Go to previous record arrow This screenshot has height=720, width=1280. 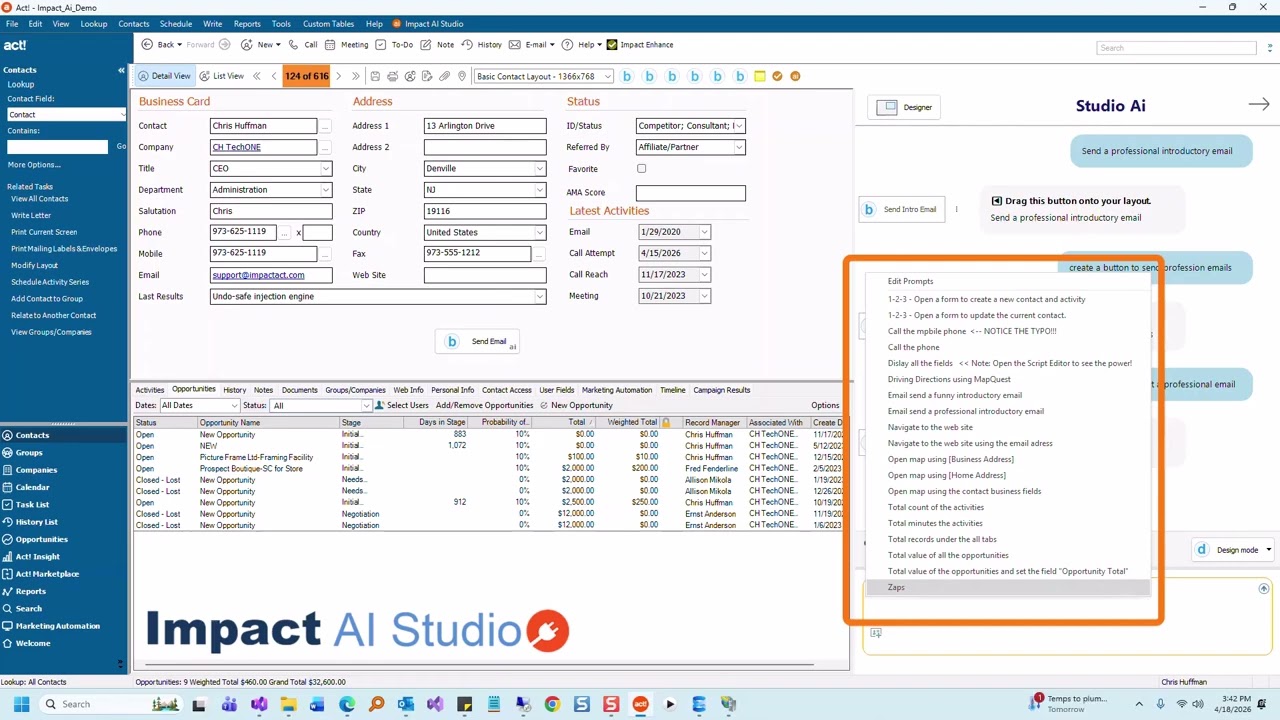pos(274,76)
